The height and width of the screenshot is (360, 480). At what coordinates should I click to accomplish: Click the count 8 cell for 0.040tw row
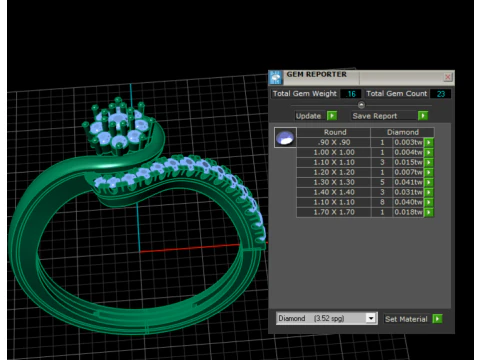tap(382, 202)
